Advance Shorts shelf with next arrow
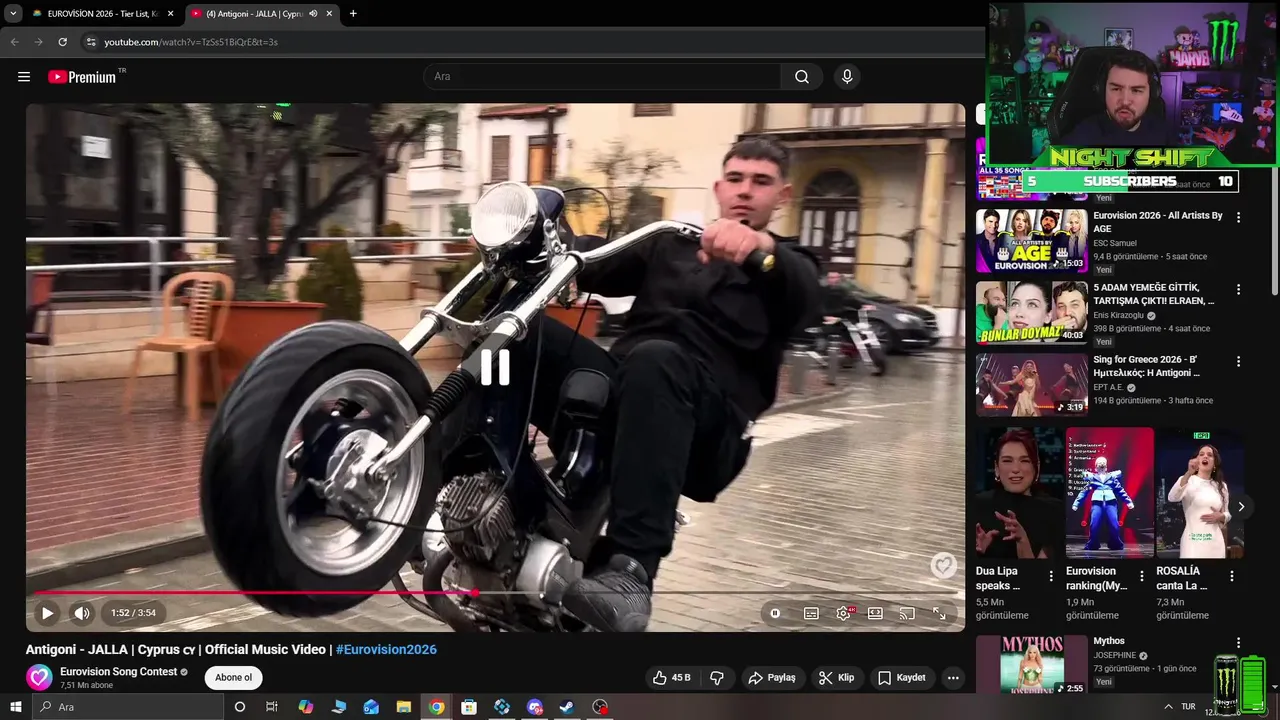This screenshot has width=1280, height=720. 1241,507
